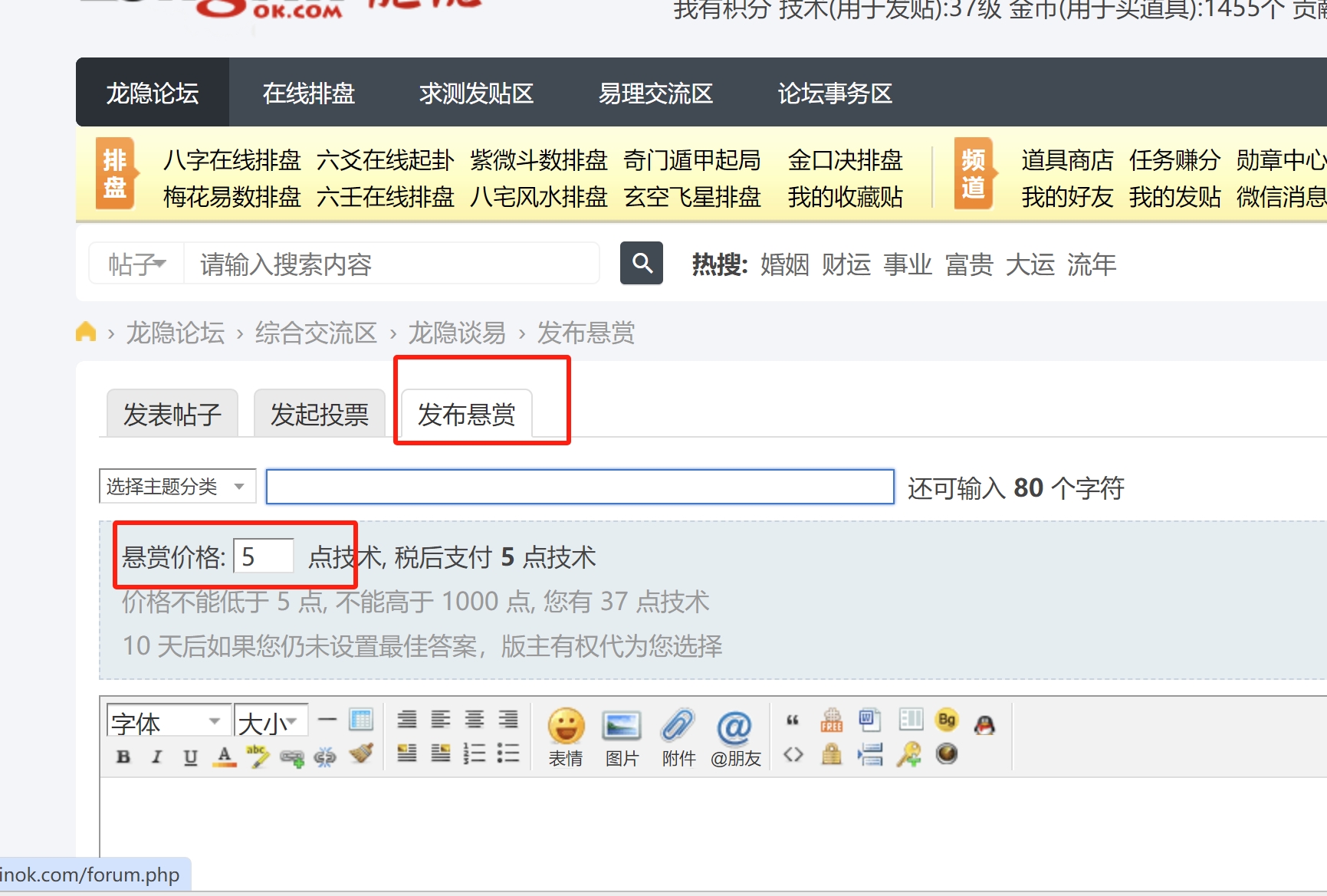
Task: Open the 表情 smiley picker
Action: pos(566,737)
